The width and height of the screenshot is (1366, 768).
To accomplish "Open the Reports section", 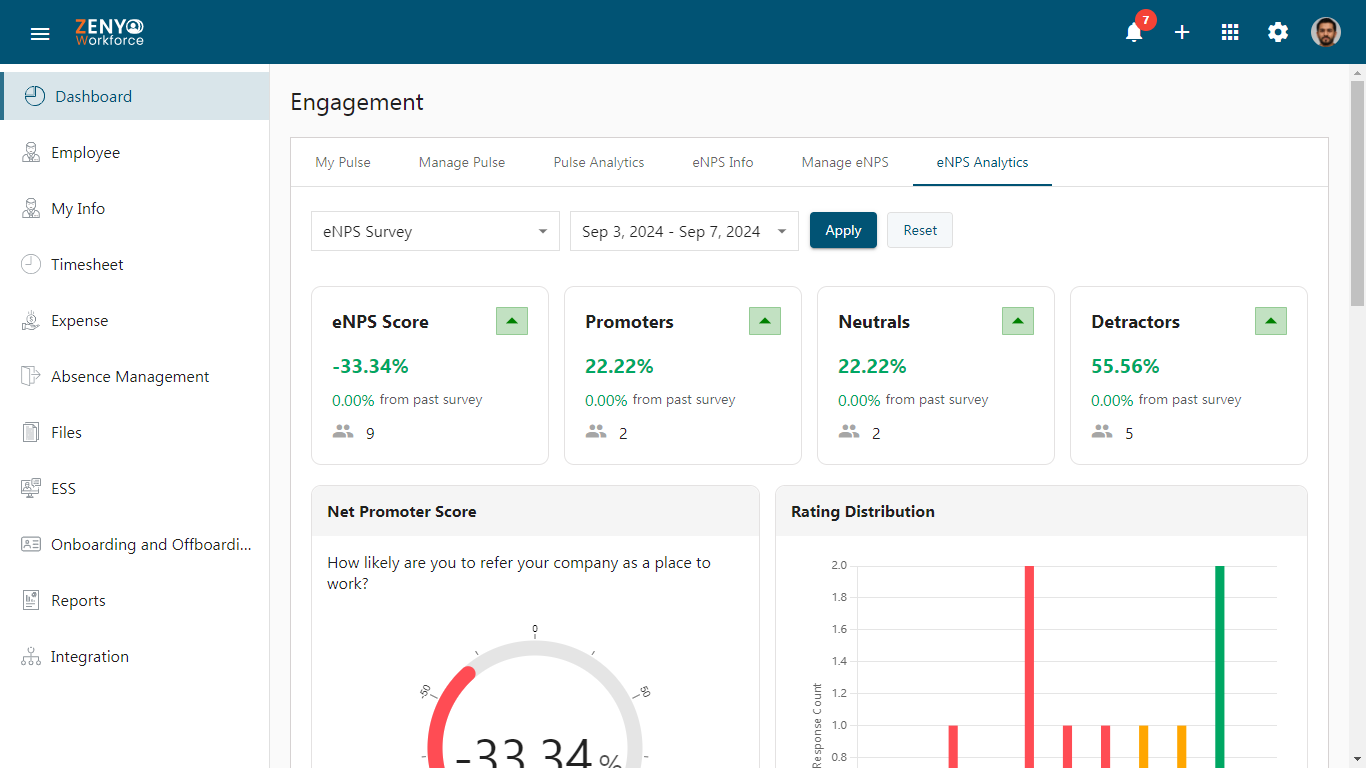I will tap(135, 600).
